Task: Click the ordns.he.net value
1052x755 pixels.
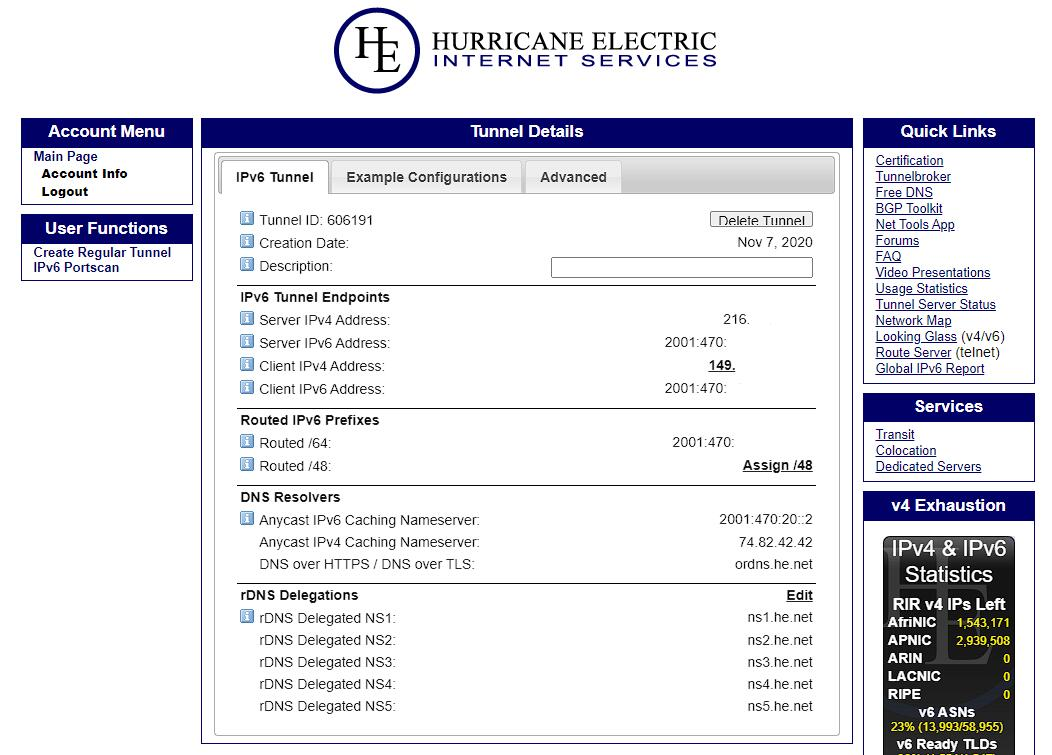Action: (x=774, y=564)
